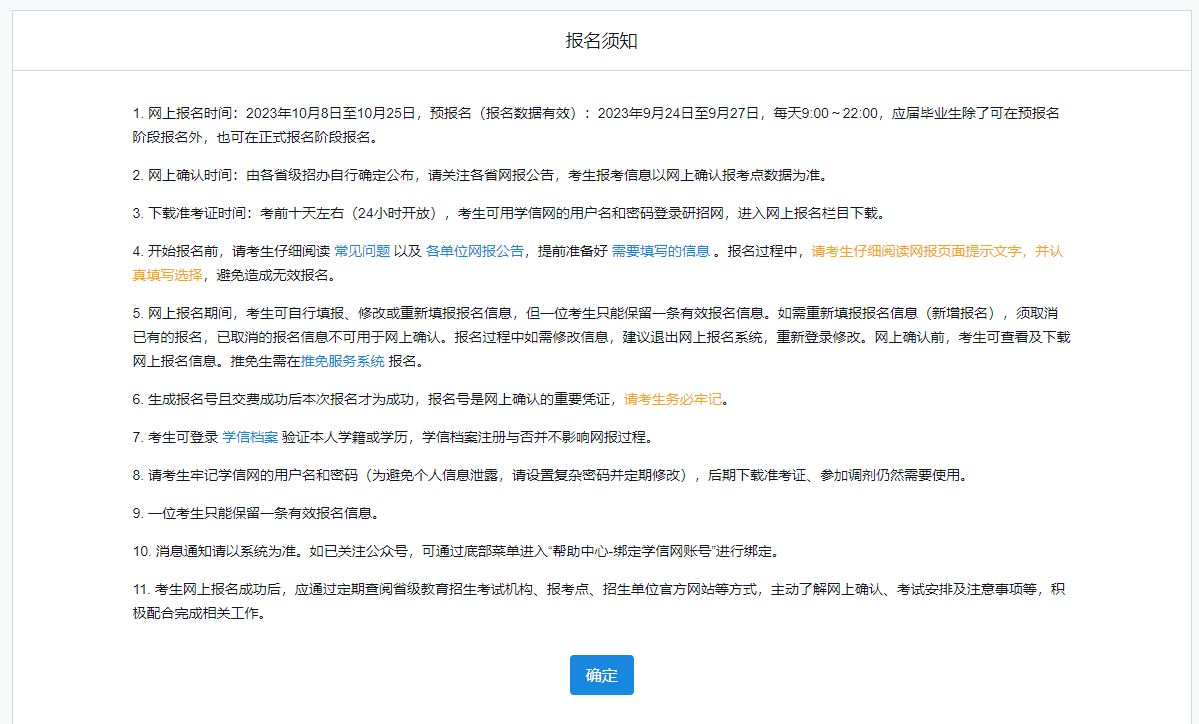Click the 生成报名号且交费成功 text in item 6
Screen dimensions: 1199x724
230,399
